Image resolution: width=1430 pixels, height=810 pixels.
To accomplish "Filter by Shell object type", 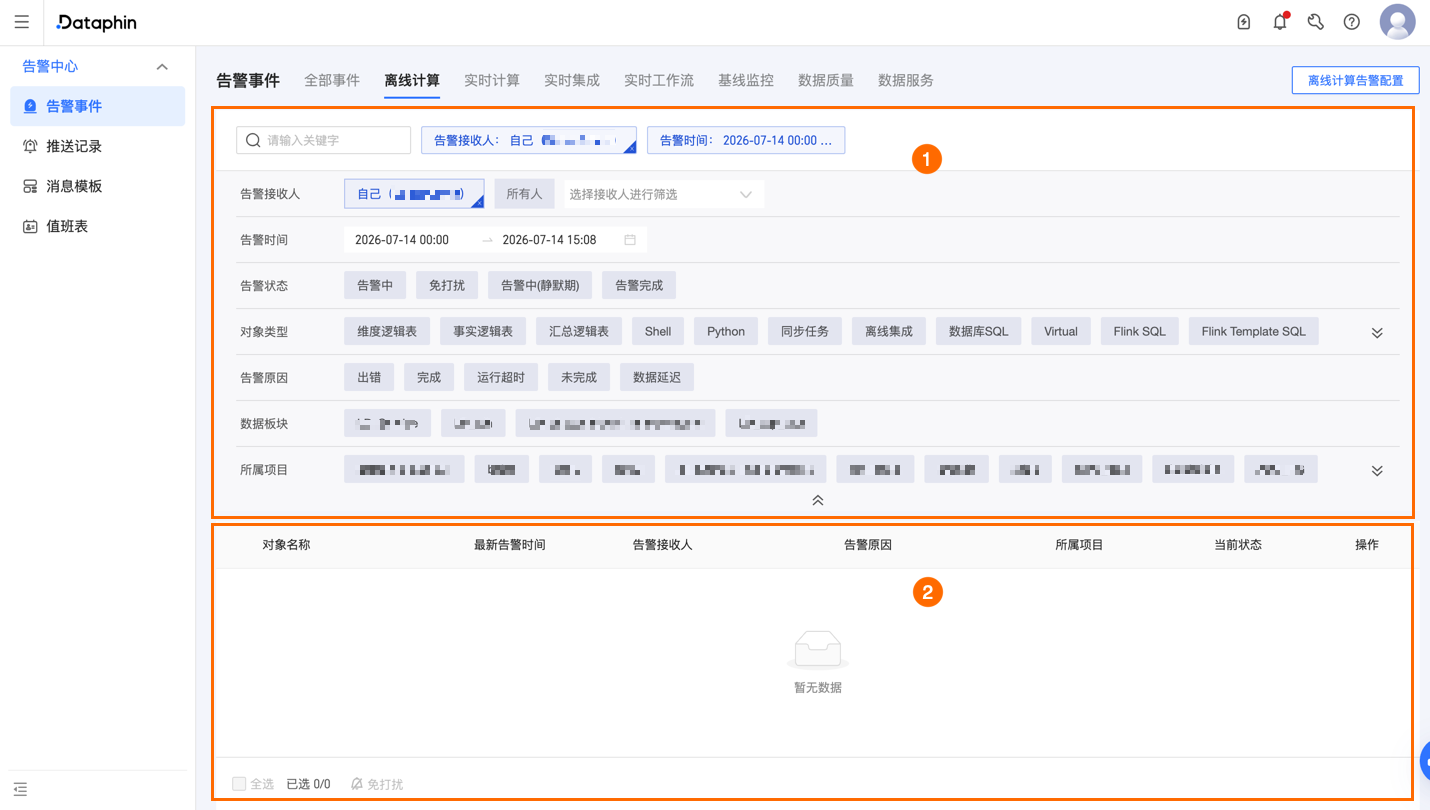I will pos(658,332).
